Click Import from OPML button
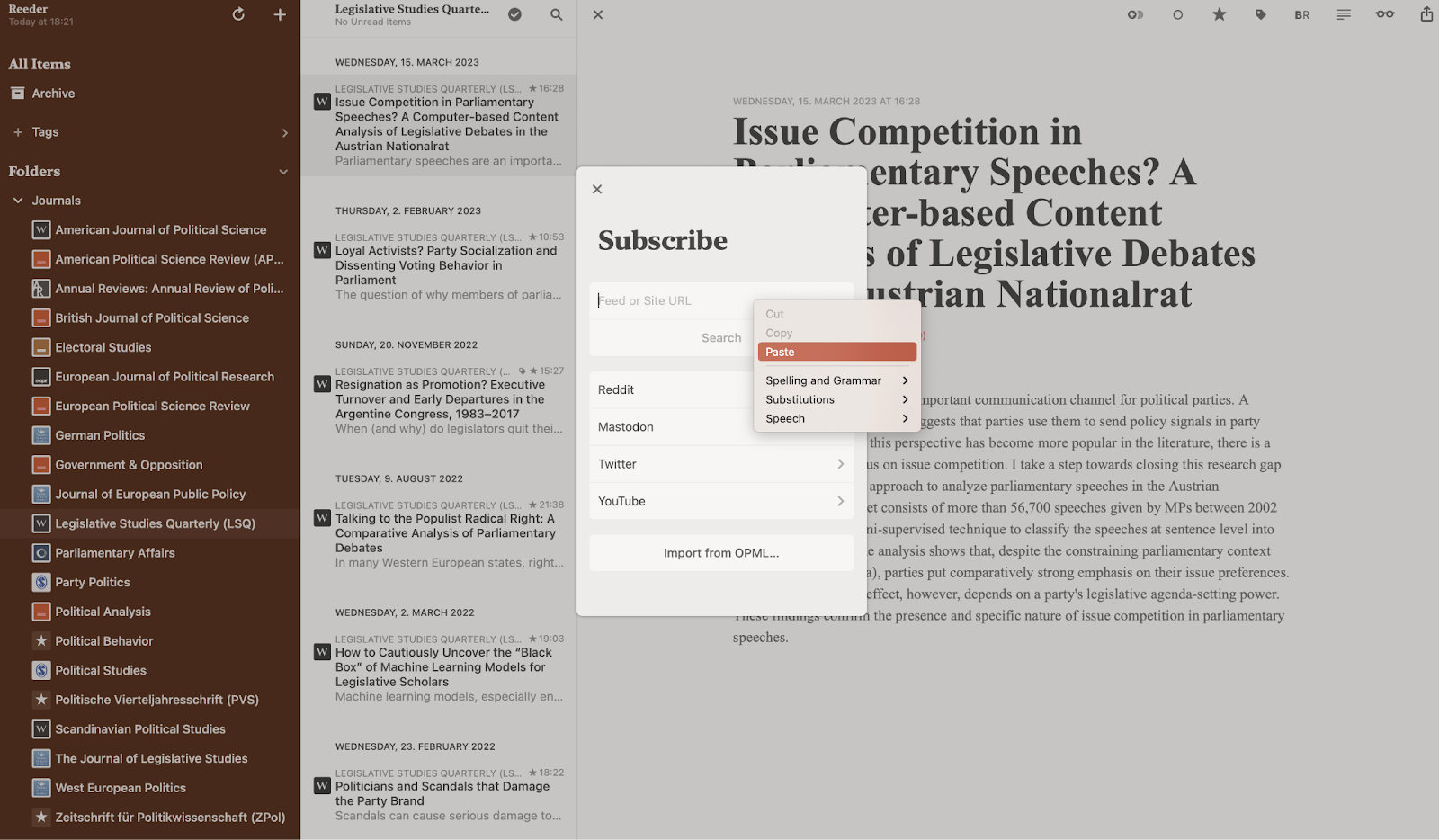The height and width of the screenshot is (840, 1439). tap(721, 553)
